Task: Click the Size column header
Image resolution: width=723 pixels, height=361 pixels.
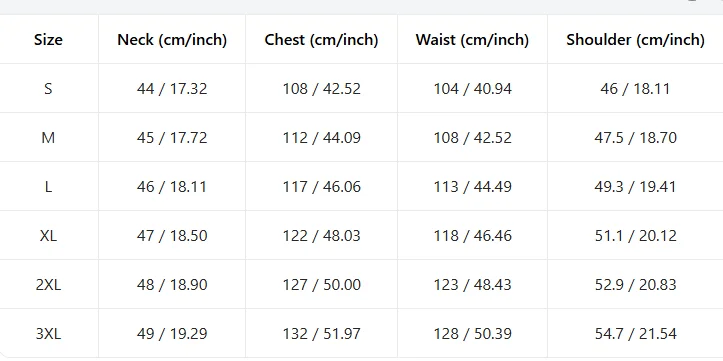Action: click(48, 40)
